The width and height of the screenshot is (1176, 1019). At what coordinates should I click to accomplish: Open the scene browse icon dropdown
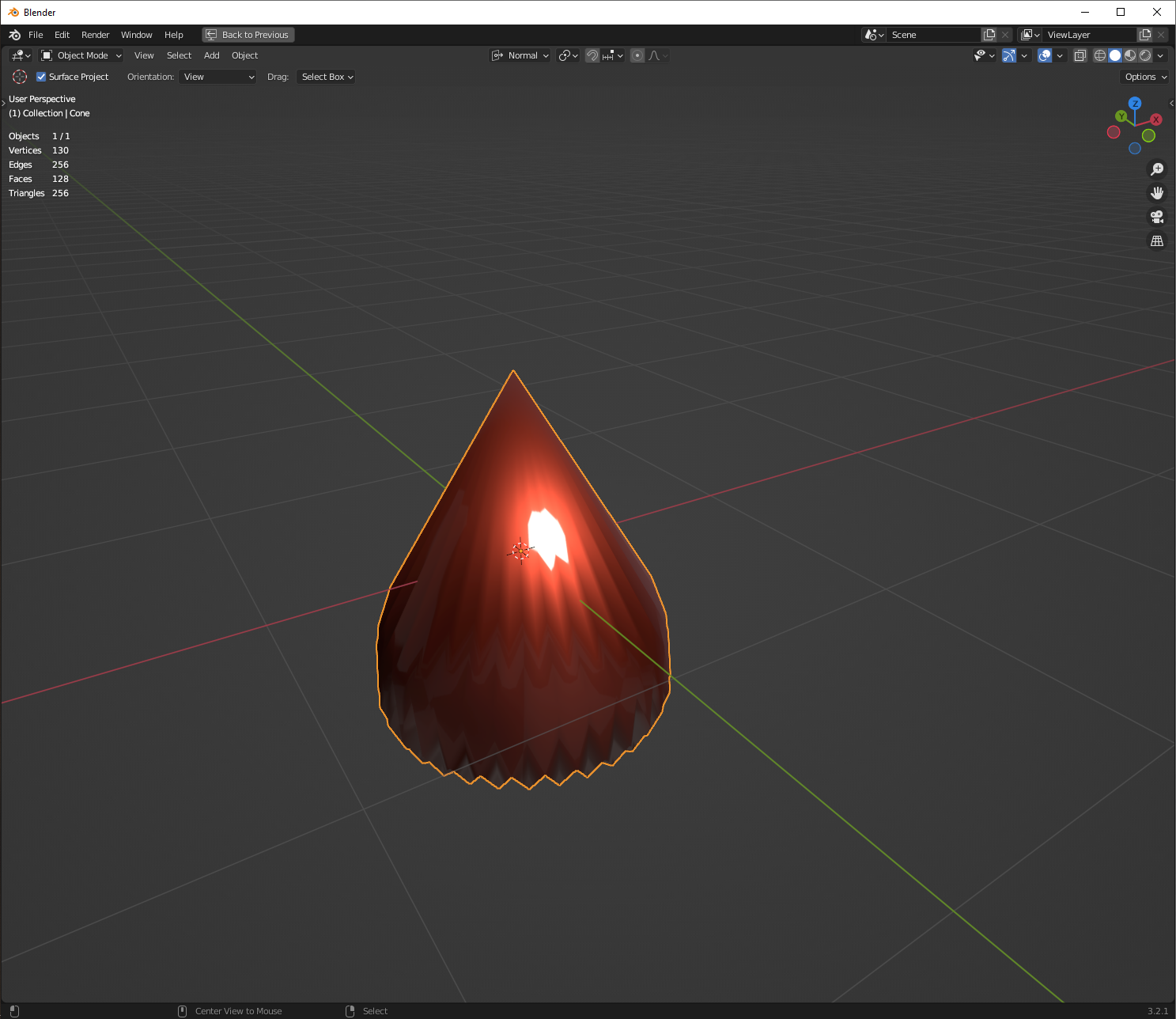point(874,35)
